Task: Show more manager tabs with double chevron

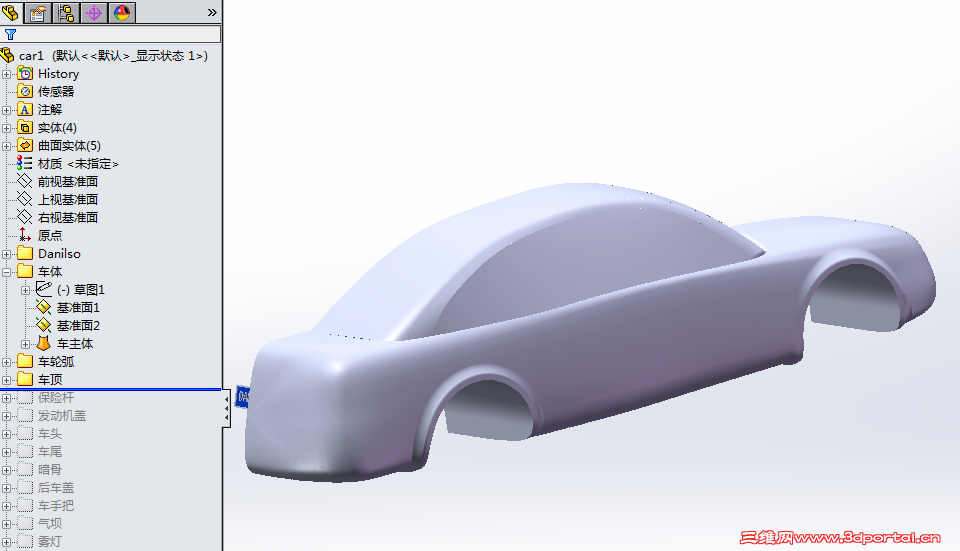Action: point(212,12)
